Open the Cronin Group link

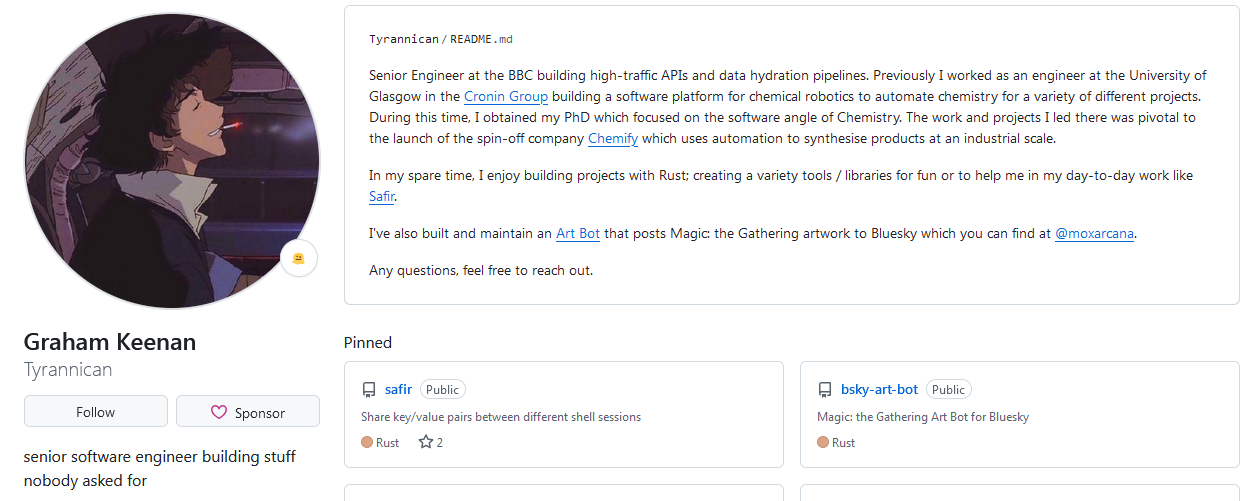tap(506, 97)
